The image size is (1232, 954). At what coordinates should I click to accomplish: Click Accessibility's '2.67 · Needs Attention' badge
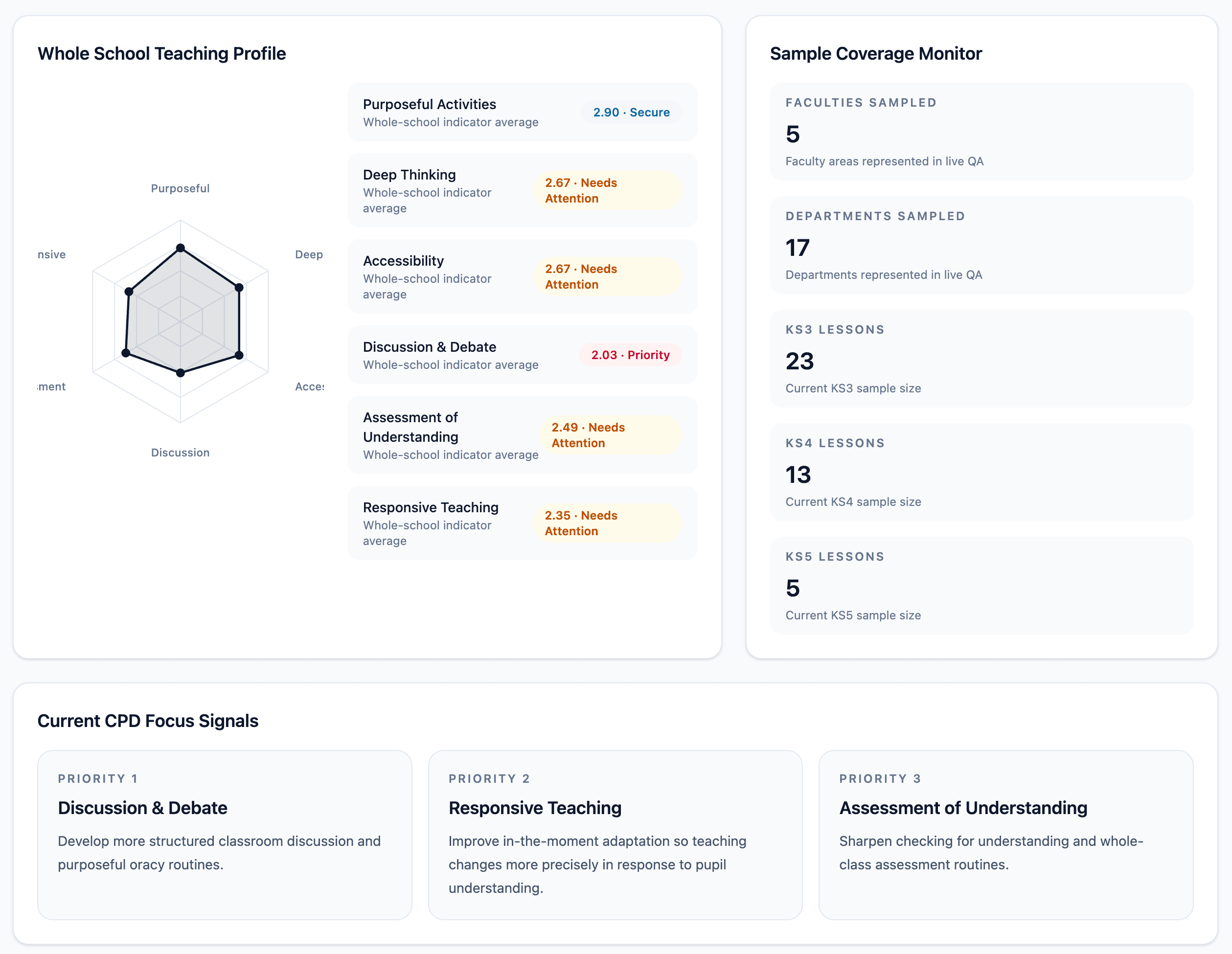click(x=608, y=276)
